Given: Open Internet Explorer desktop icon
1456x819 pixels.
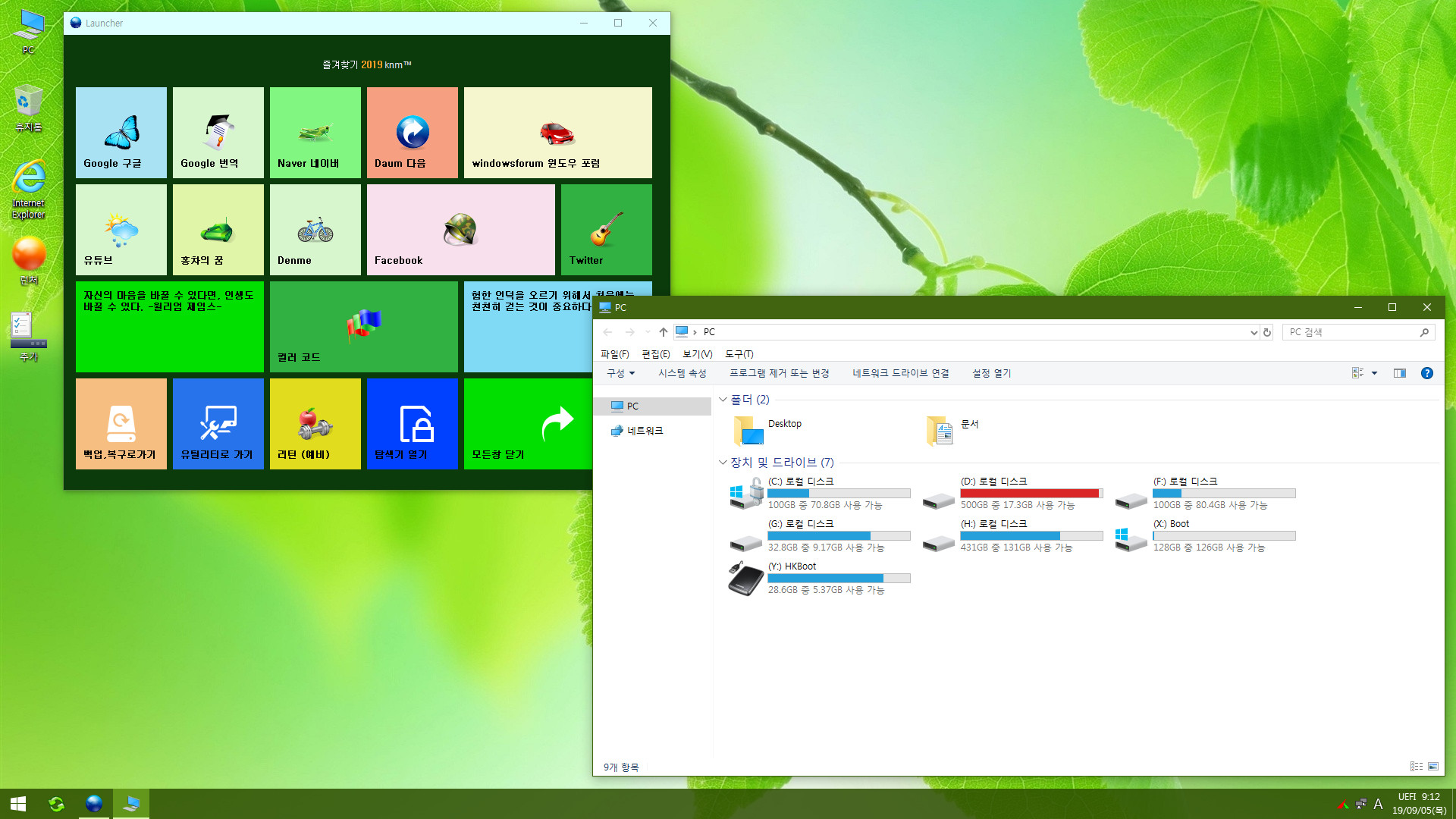Looking at the screenshot, I should coord(28,190).
